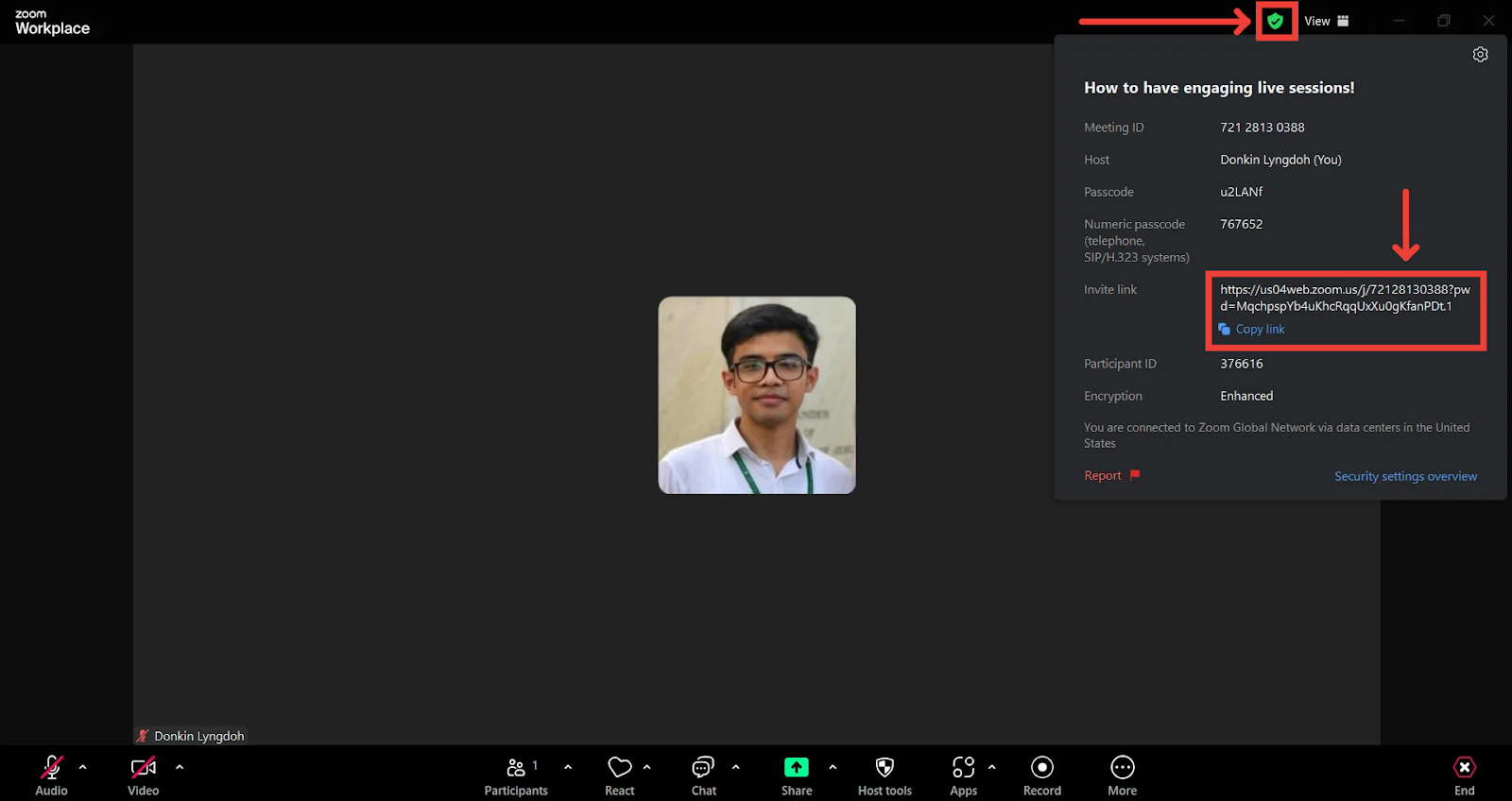Open the React emoji menu
Image resolution: width=1512 pixels, height=801 pixels.
tap(620, 775)
